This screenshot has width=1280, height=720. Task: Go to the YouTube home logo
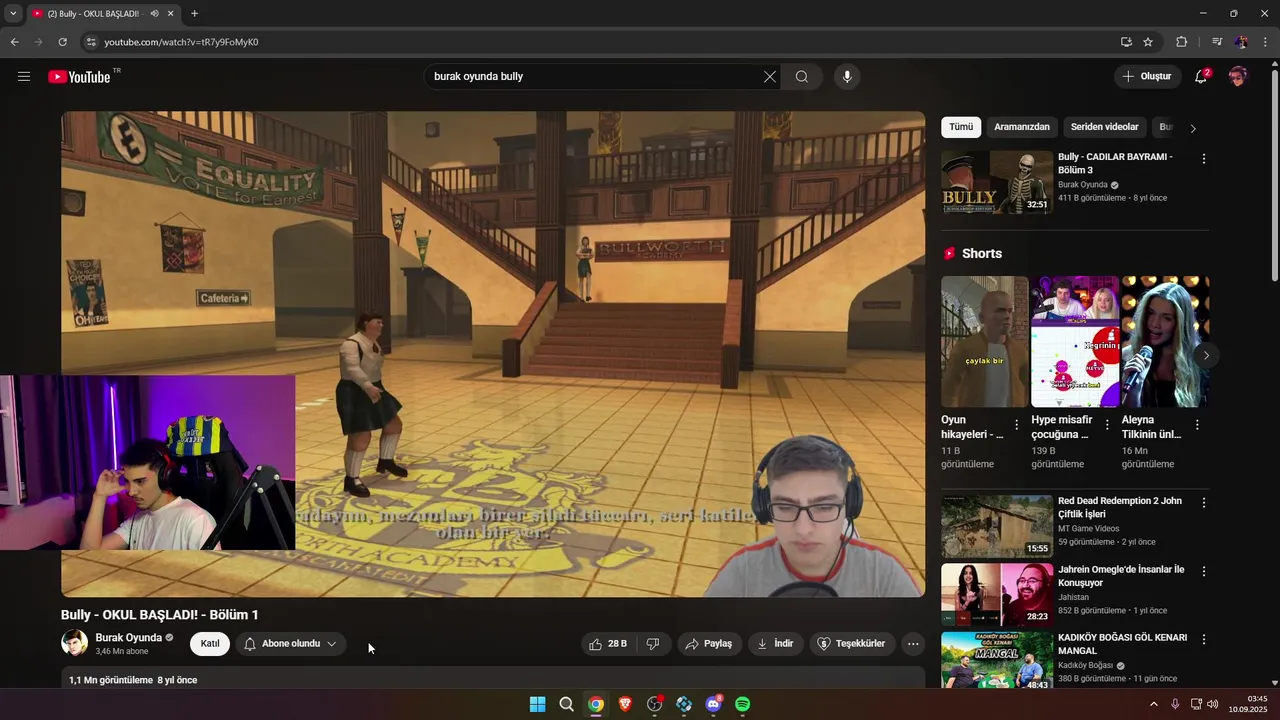[79, 77]
